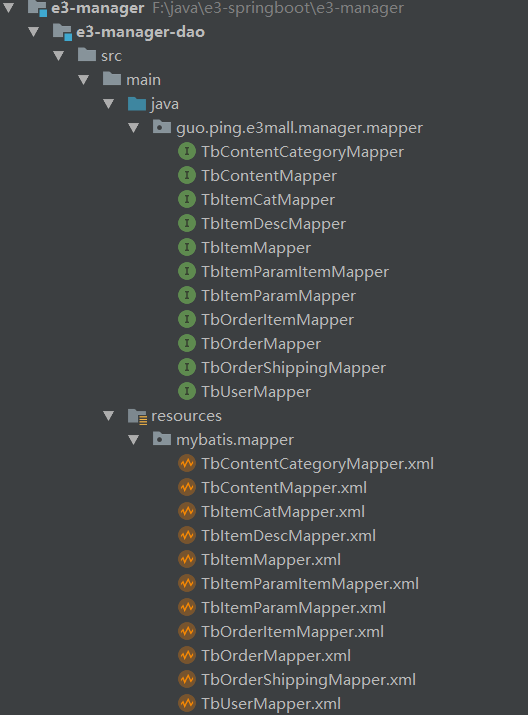Image resolution: width=528 pixels, height=715 pixels.
Task: Select TbItemParamItemMapper.xml file name
Action: click(310, 584)
